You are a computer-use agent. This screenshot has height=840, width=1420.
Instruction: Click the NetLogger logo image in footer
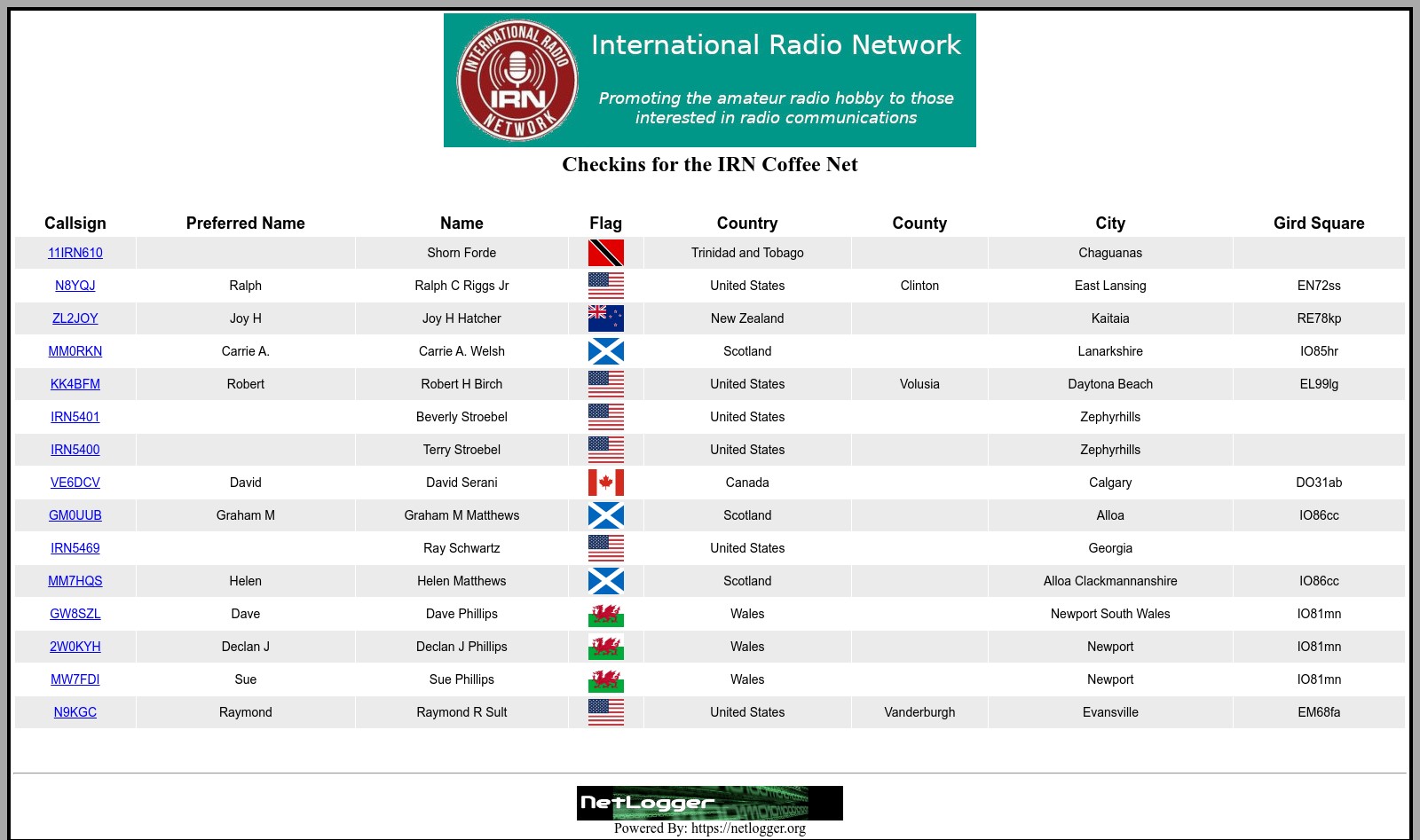(709, 803)
